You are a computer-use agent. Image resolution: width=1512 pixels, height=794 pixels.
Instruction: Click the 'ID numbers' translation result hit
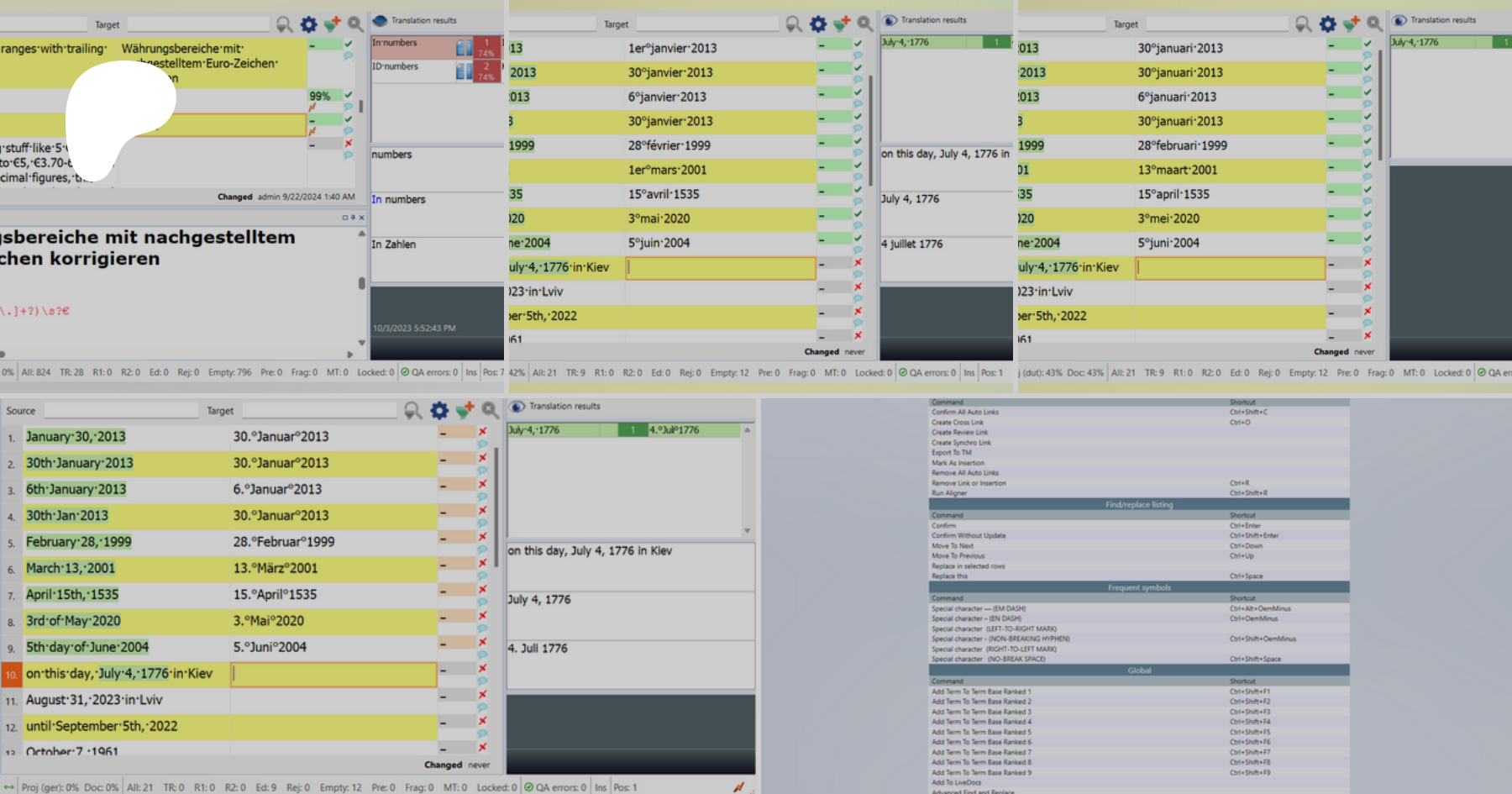coord(395,66)
